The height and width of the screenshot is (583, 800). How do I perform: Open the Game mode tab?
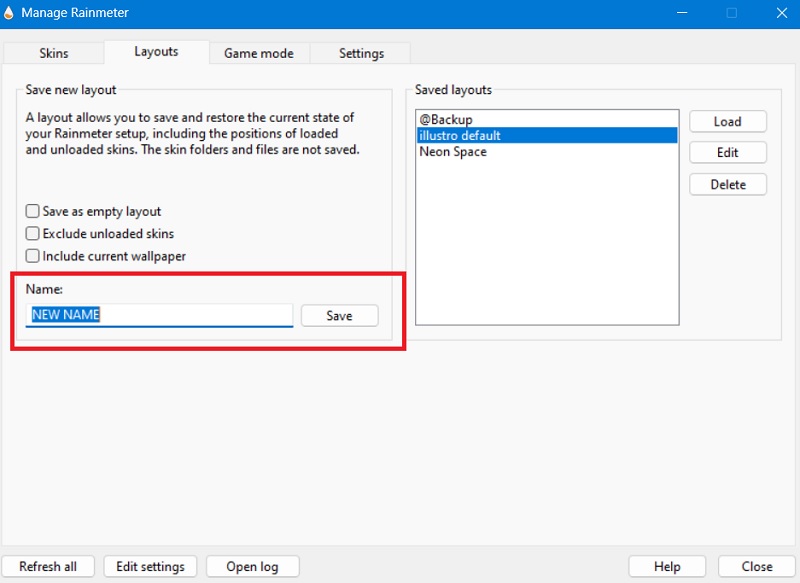(259, 53)
